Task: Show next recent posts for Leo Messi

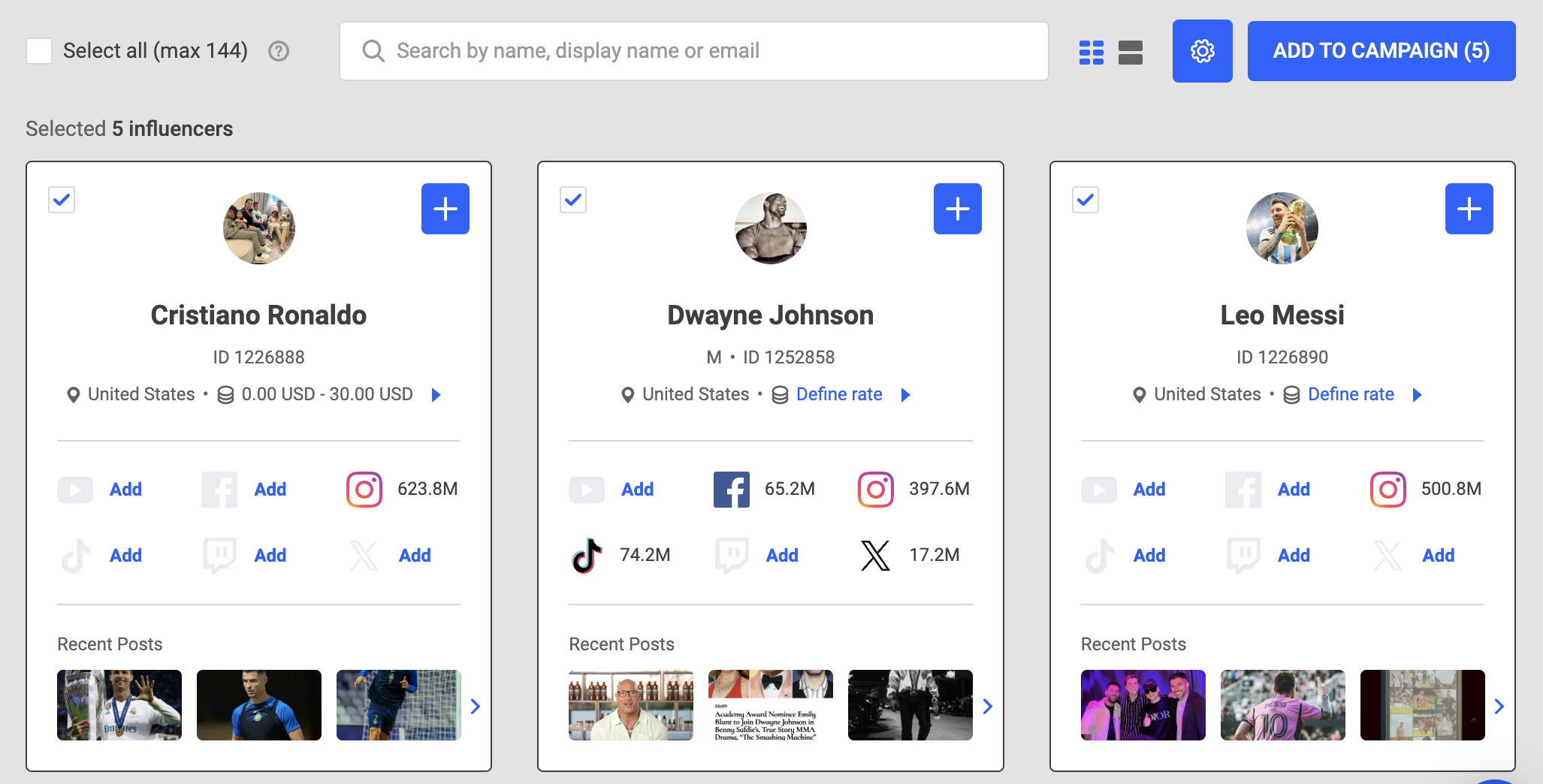Action: click(x=1499, y=706)
